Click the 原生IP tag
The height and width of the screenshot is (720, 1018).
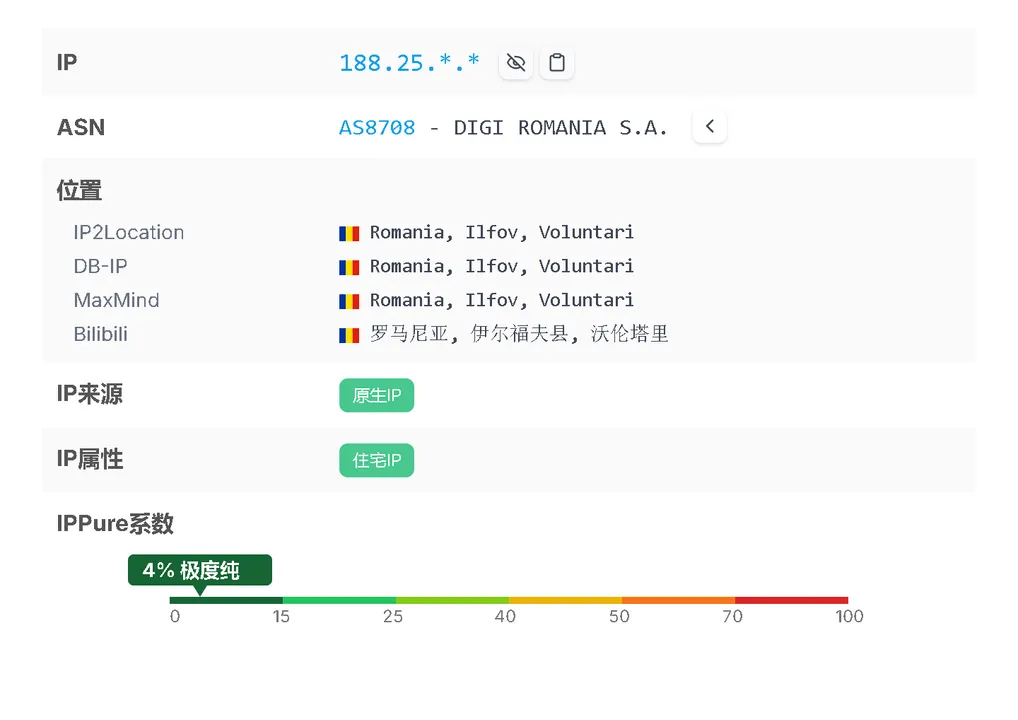coord(376,395)
